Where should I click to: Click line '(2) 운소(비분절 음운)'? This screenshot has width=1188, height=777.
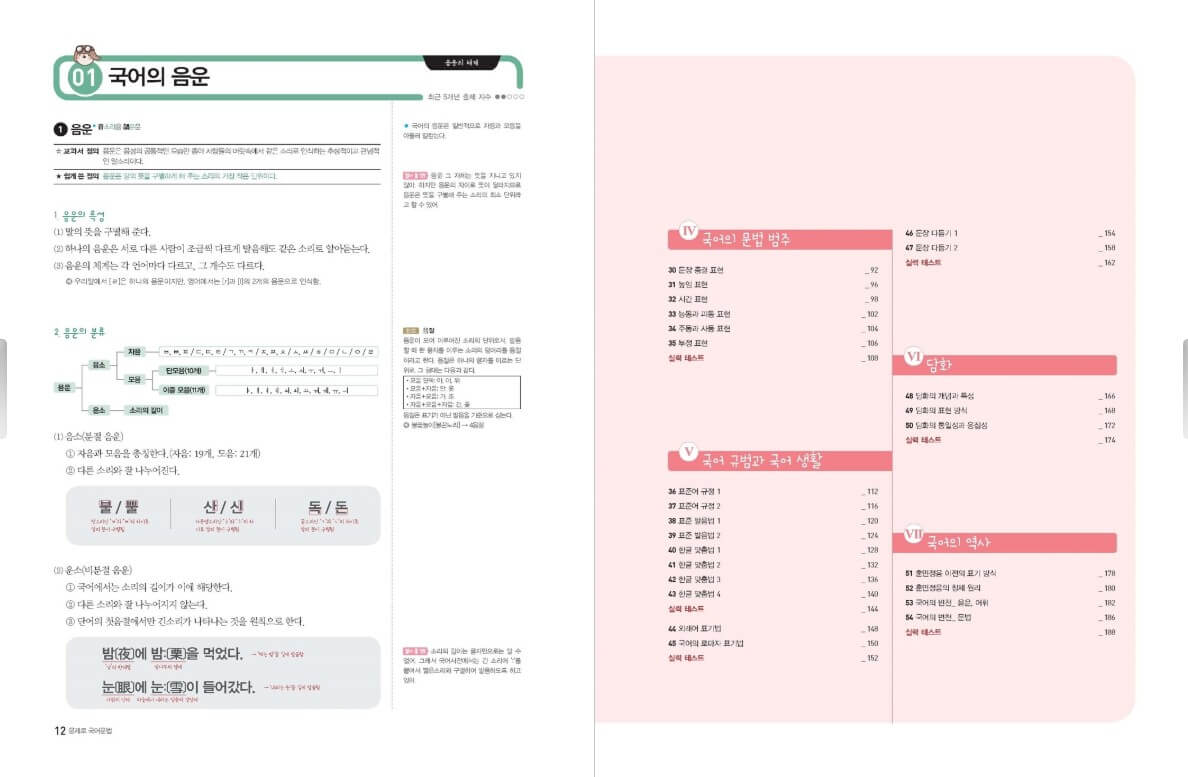point(92,569)
